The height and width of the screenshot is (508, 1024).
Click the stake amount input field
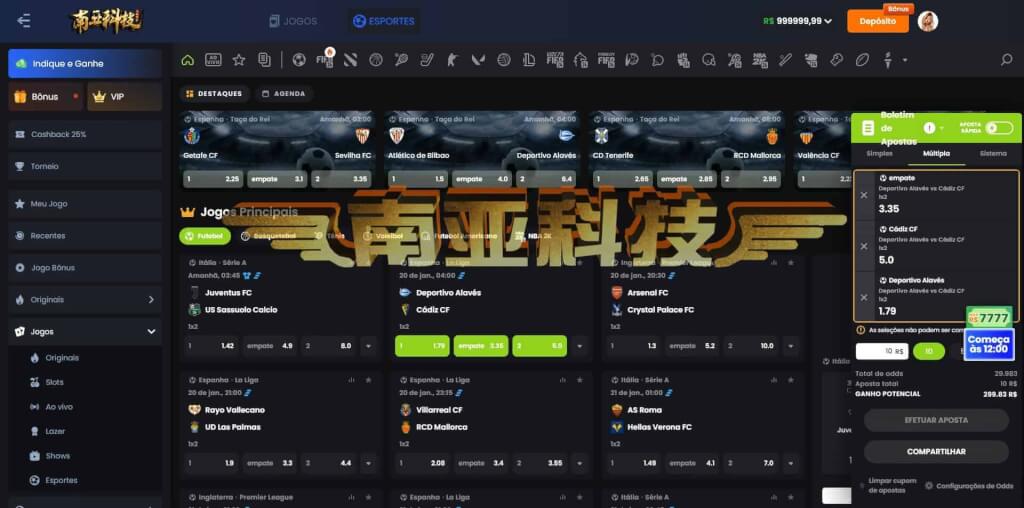point(882,351)
